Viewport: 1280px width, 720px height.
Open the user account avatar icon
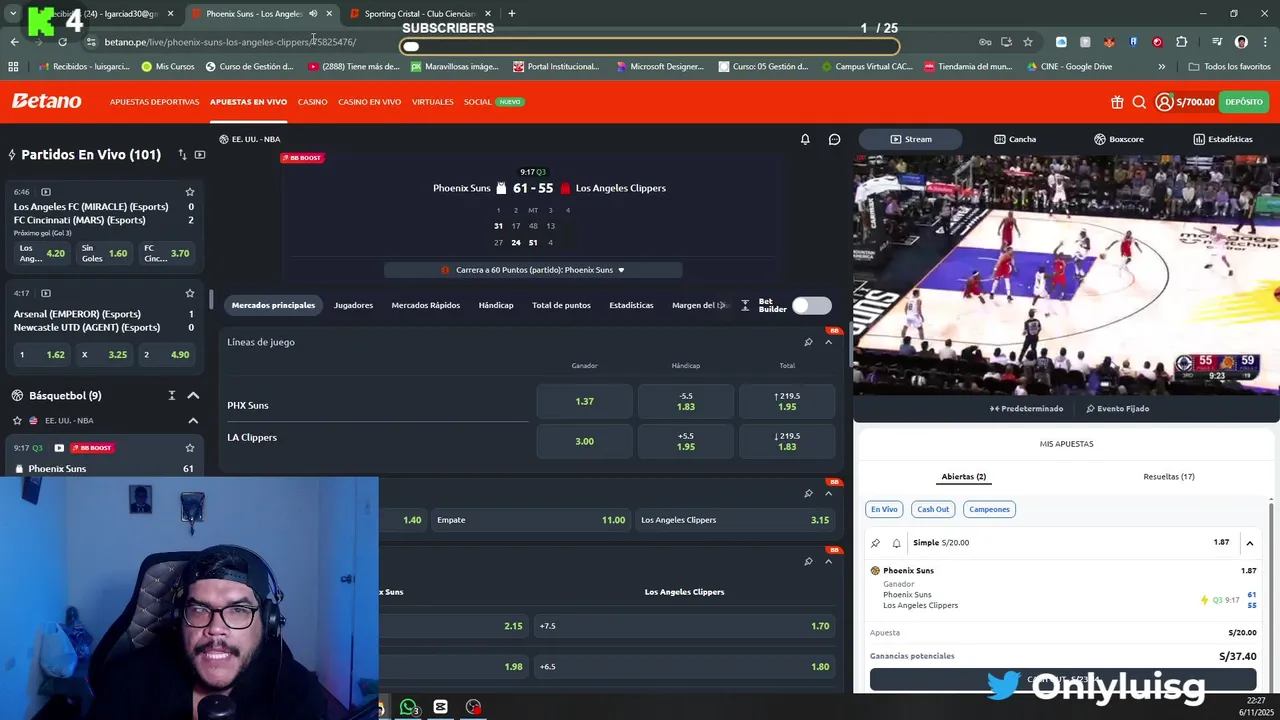click(1164, 102)
